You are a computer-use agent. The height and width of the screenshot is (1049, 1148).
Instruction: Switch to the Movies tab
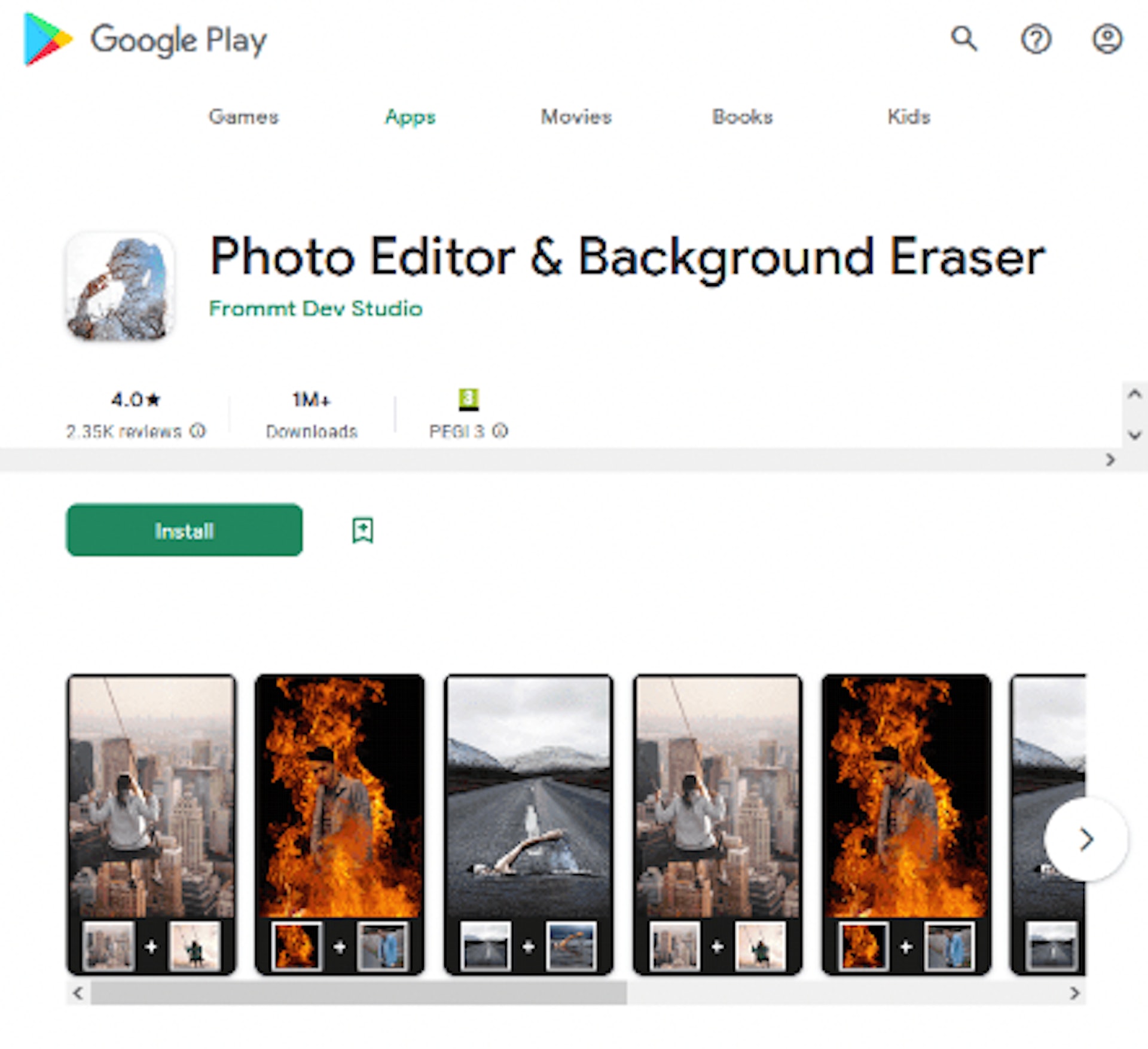coord(576,117)
